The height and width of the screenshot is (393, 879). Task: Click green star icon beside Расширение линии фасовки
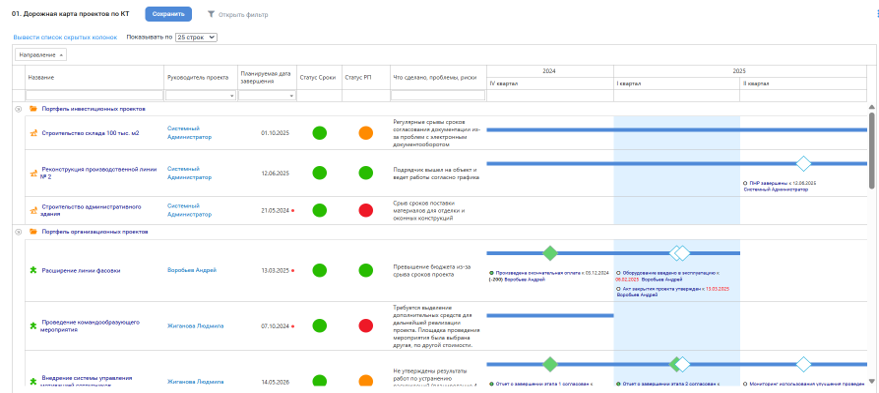(33, 270)
